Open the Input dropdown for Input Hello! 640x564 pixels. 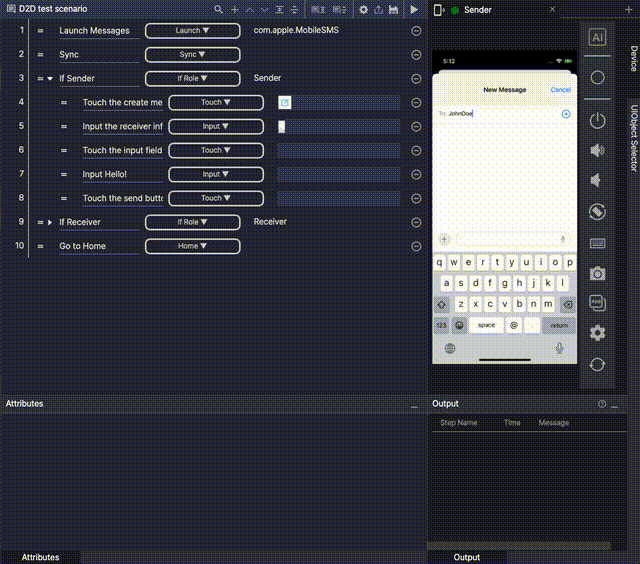tap(216, 174)
